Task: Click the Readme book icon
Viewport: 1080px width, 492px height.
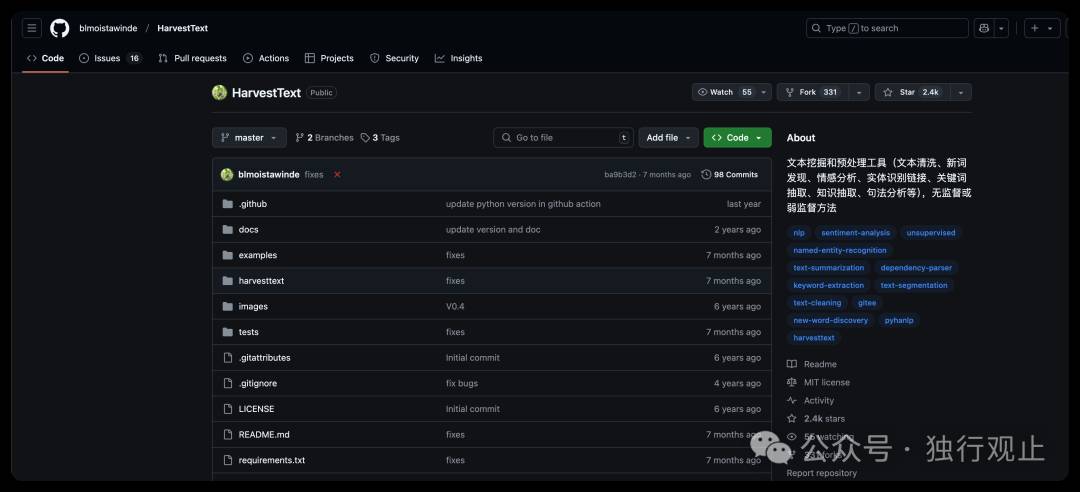Action: 792,364
